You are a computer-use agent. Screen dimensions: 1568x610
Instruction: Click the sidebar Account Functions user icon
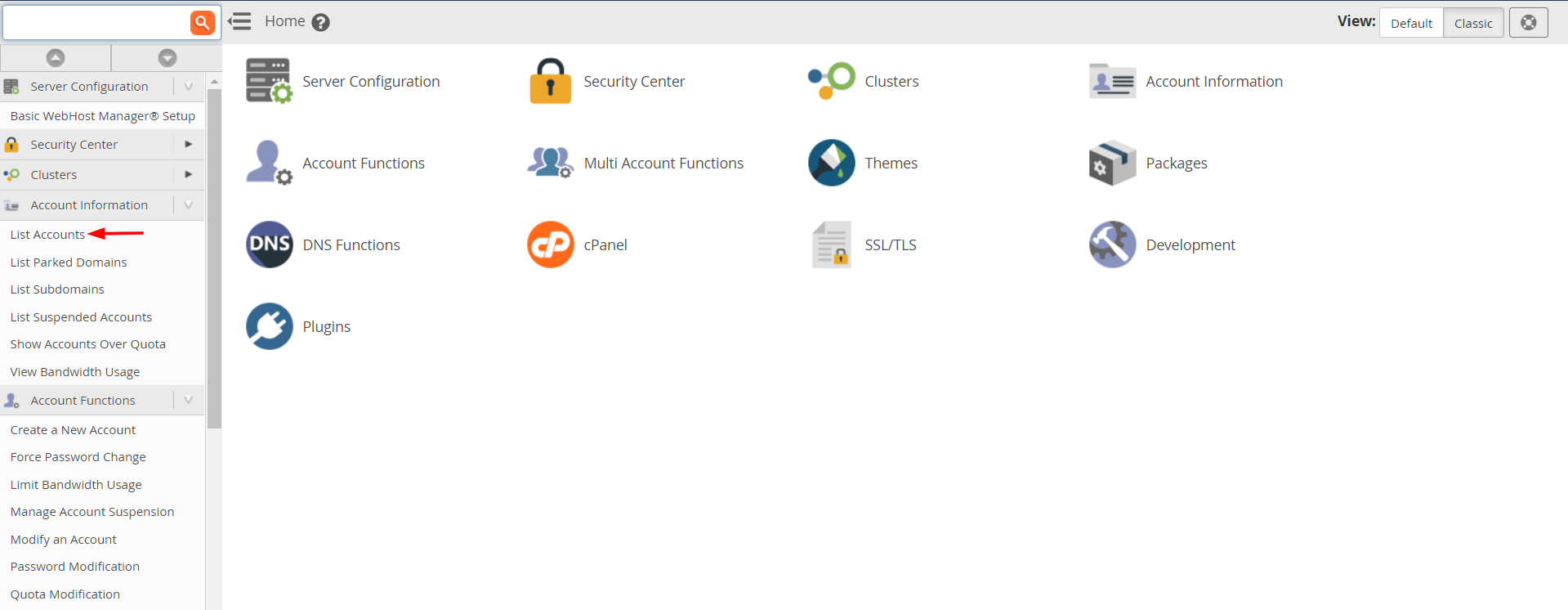(11, 401)
